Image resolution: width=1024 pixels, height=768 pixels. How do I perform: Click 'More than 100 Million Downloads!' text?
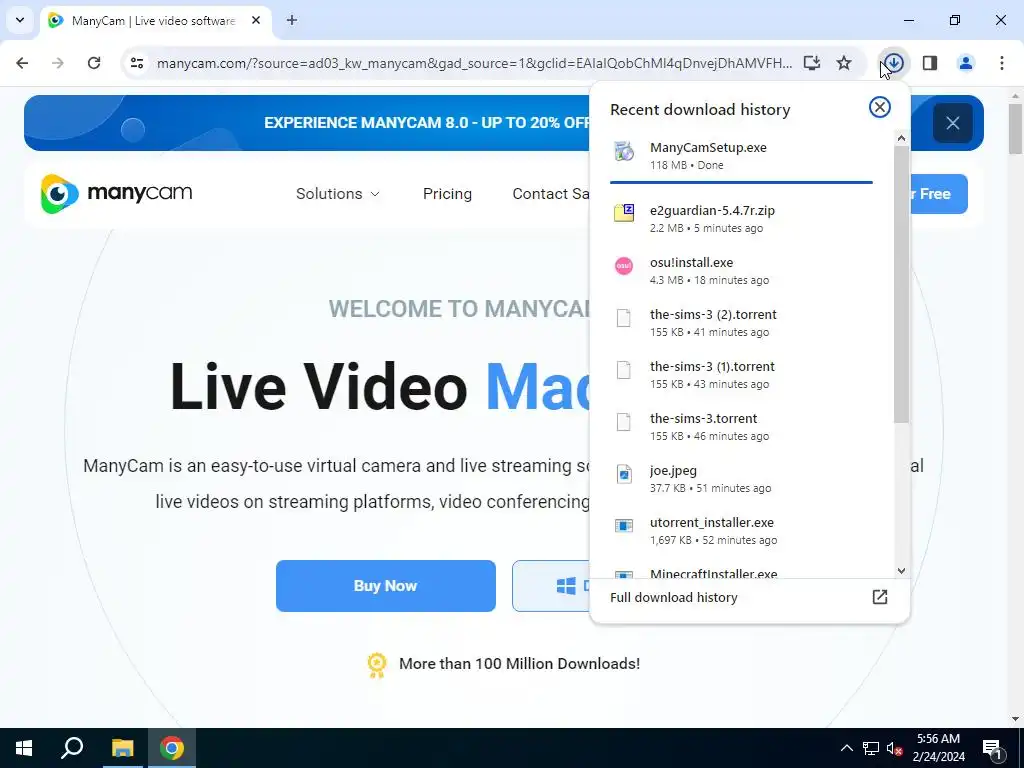[x=519, y=664]
